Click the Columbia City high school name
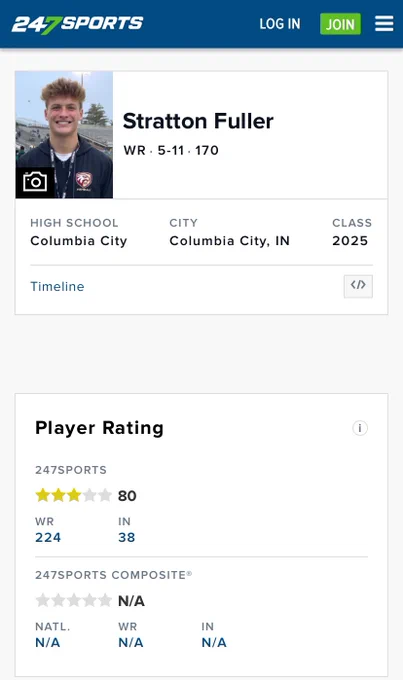 tap(79, 241)
